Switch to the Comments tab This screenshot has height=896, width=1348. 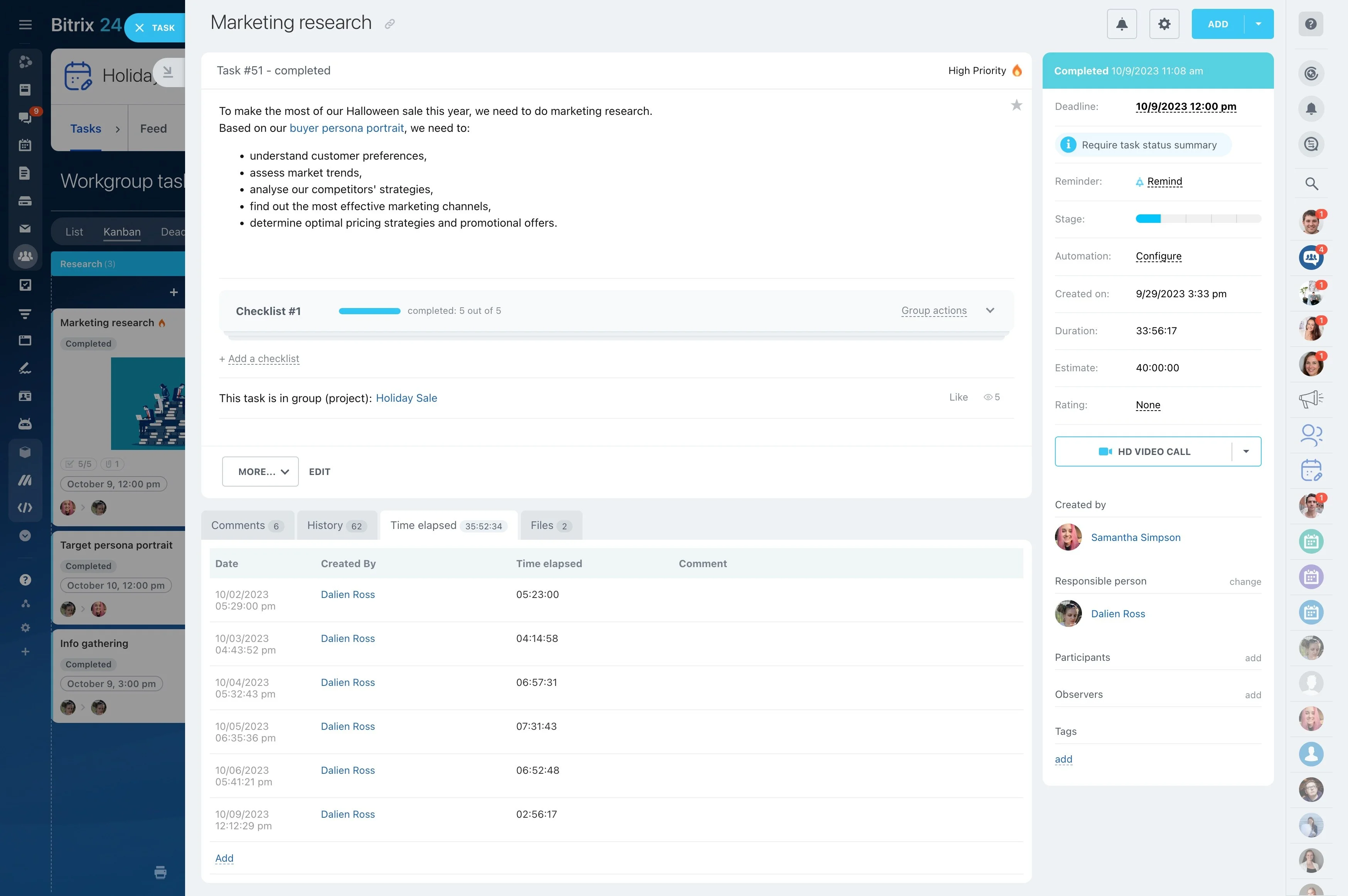247,525
